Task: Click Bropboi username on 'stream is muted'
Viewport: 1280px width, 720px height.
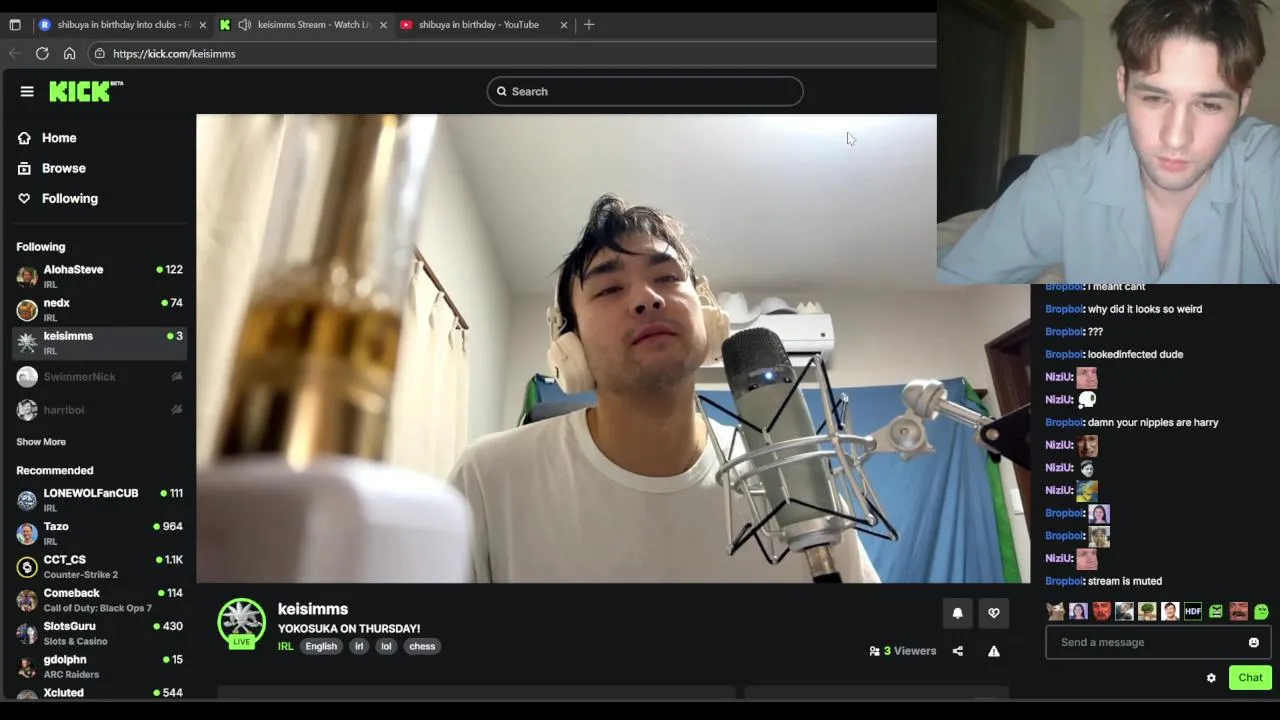Action: coord(1063,581)
